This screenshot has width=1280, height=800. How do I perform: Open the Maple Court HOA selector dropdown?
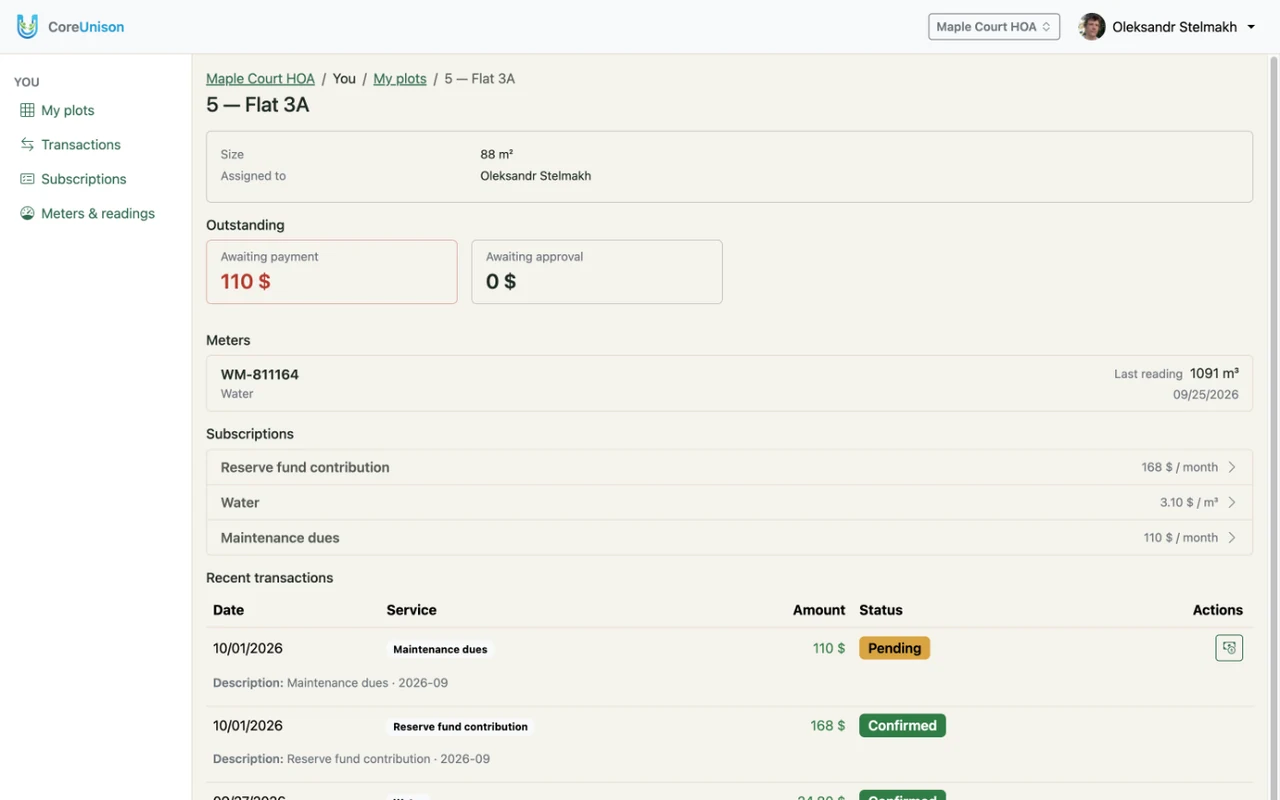994,27
